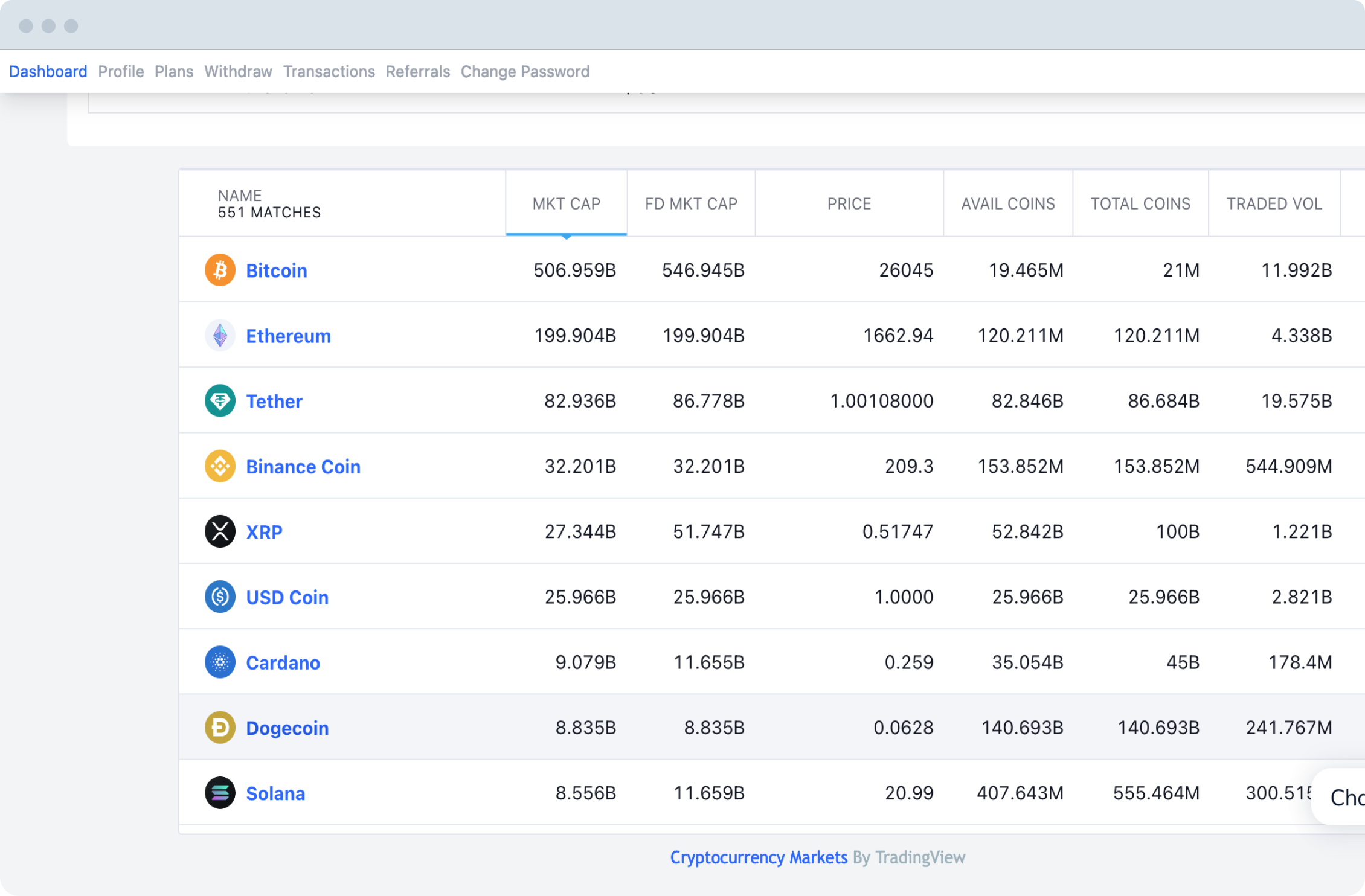Go to the Profile page

(x=121, y=71)
